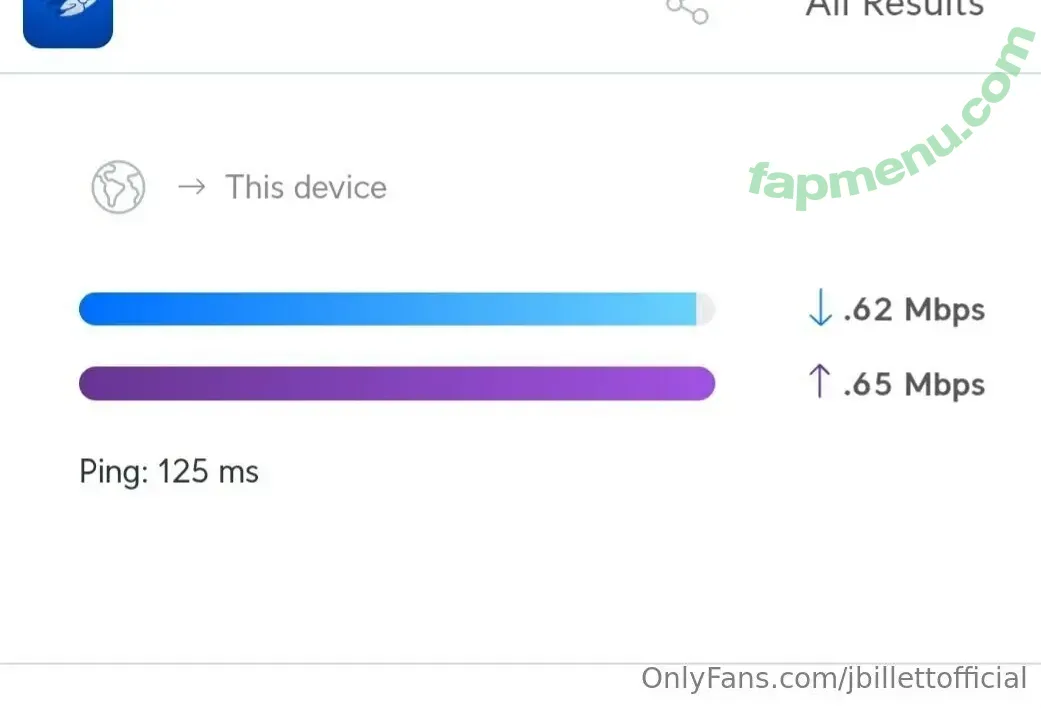Tap the blue rocket app icon
This screenshot has width=1041, height=708.
point(68,21)
